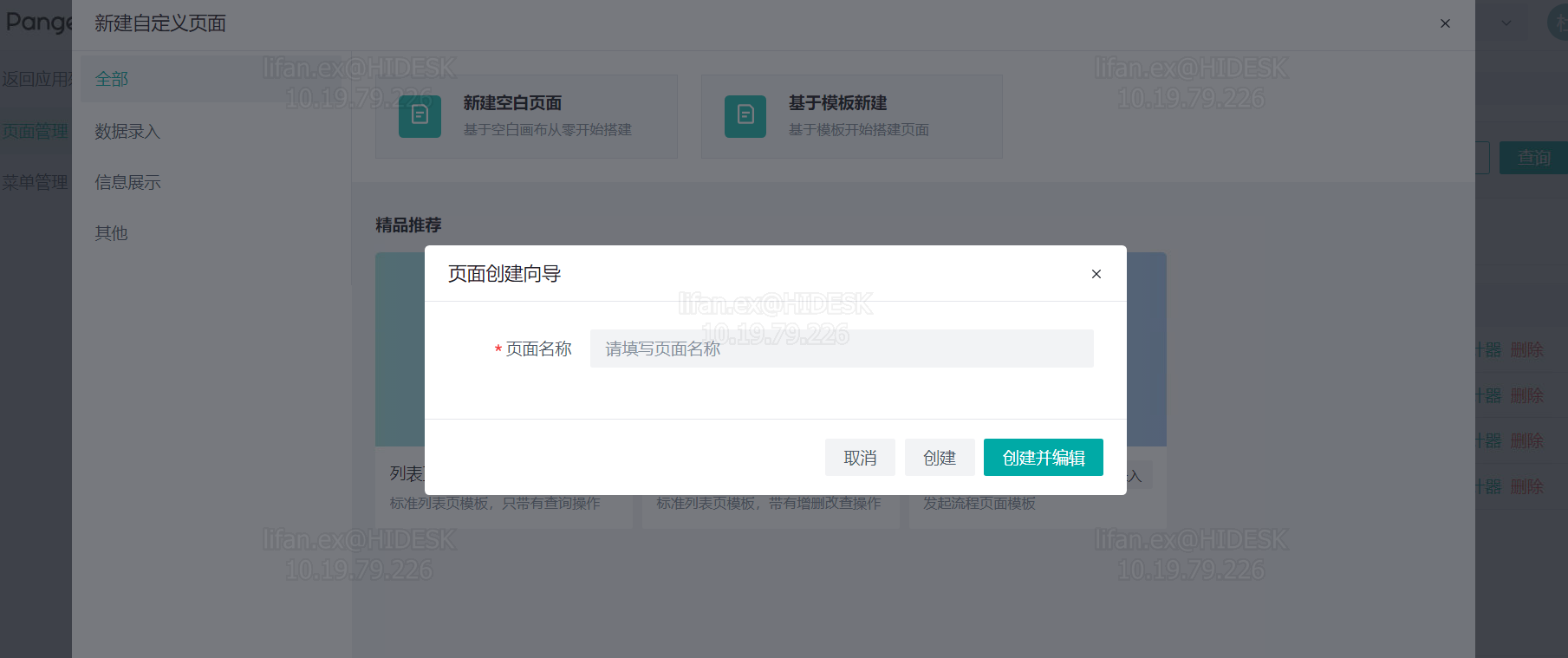This screenshot has height=658, width=1568.
Task: Click the 创建并编辑 button
Action: coord(1044,458)
